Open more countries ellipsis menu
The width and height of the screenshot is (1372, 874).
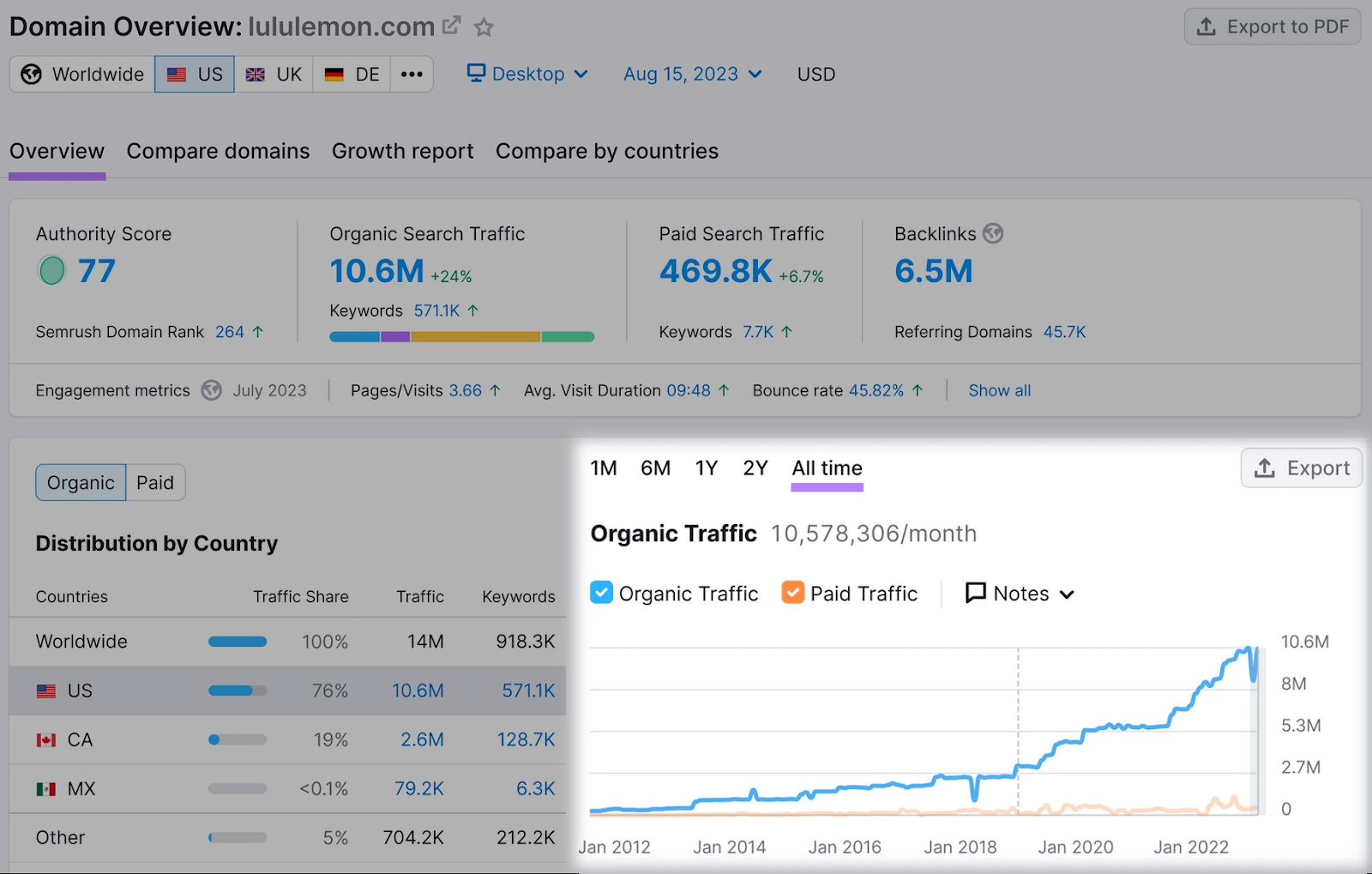click(x=412, y=75)
